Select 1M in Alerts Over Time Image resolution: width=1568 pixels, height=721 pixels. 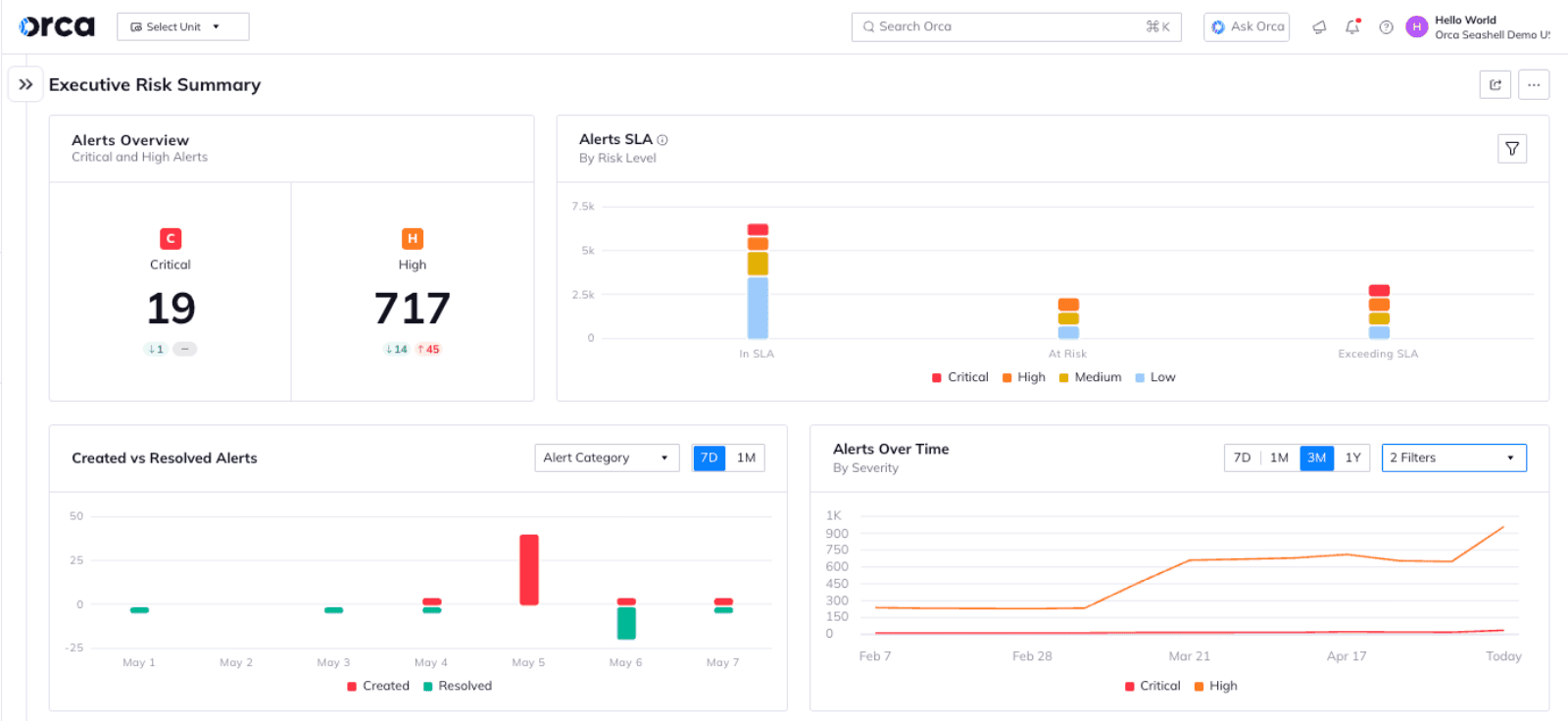(1279, 457)
